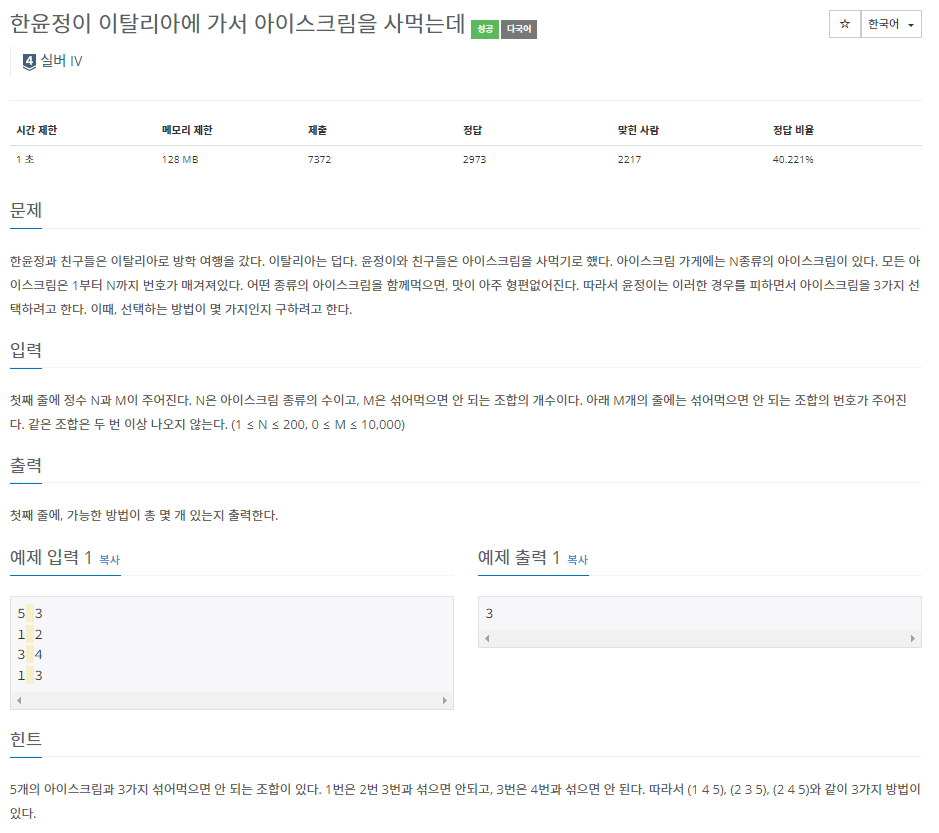Click the sample input line 1 3
This screenshot has height=833, width=939.
click(30, 676)
